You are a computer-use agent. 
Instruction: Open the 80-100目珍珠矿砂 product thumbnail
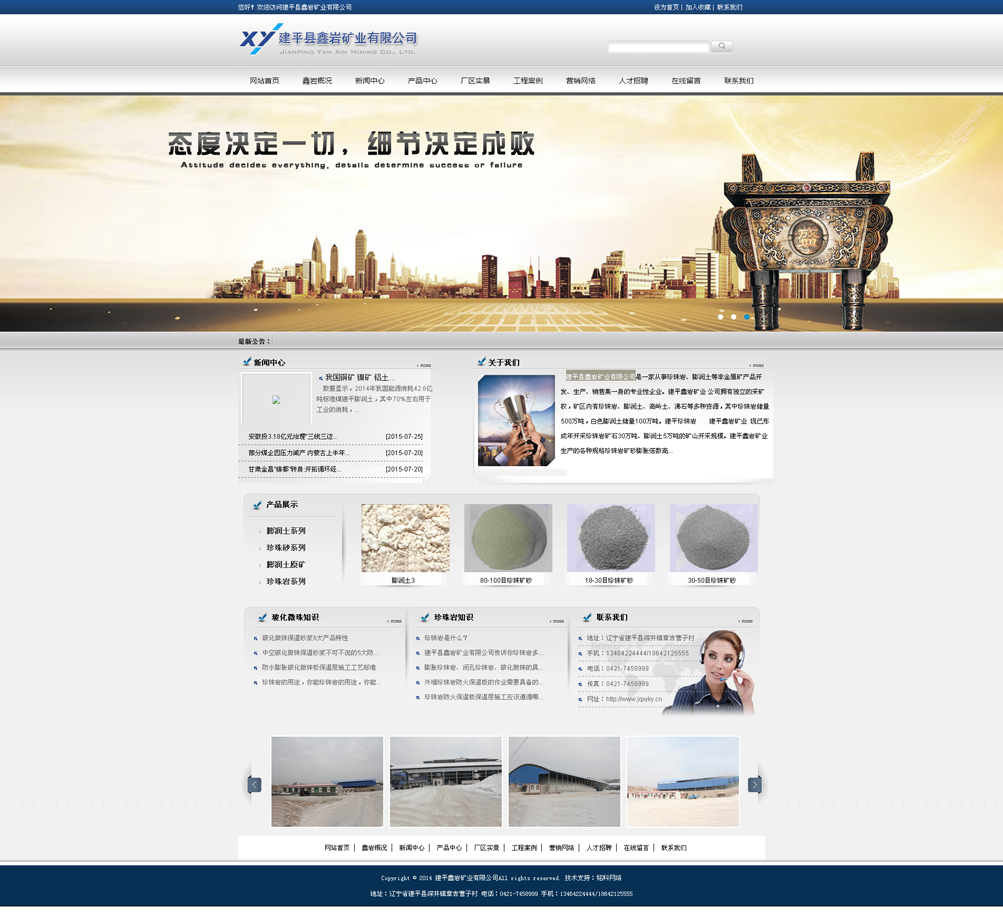507,539
